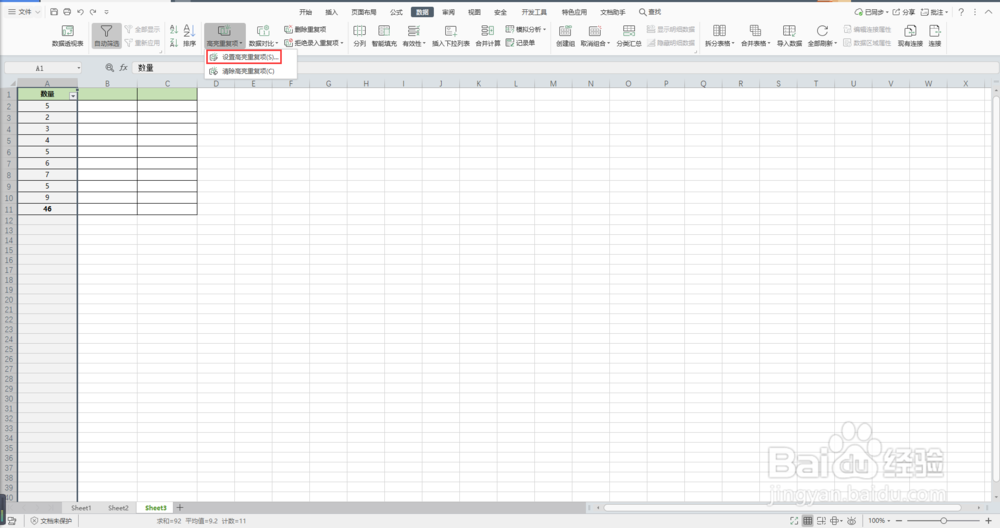
Task: Click the Print icon in quick access toolbar
Action: [x=67, y=11]
